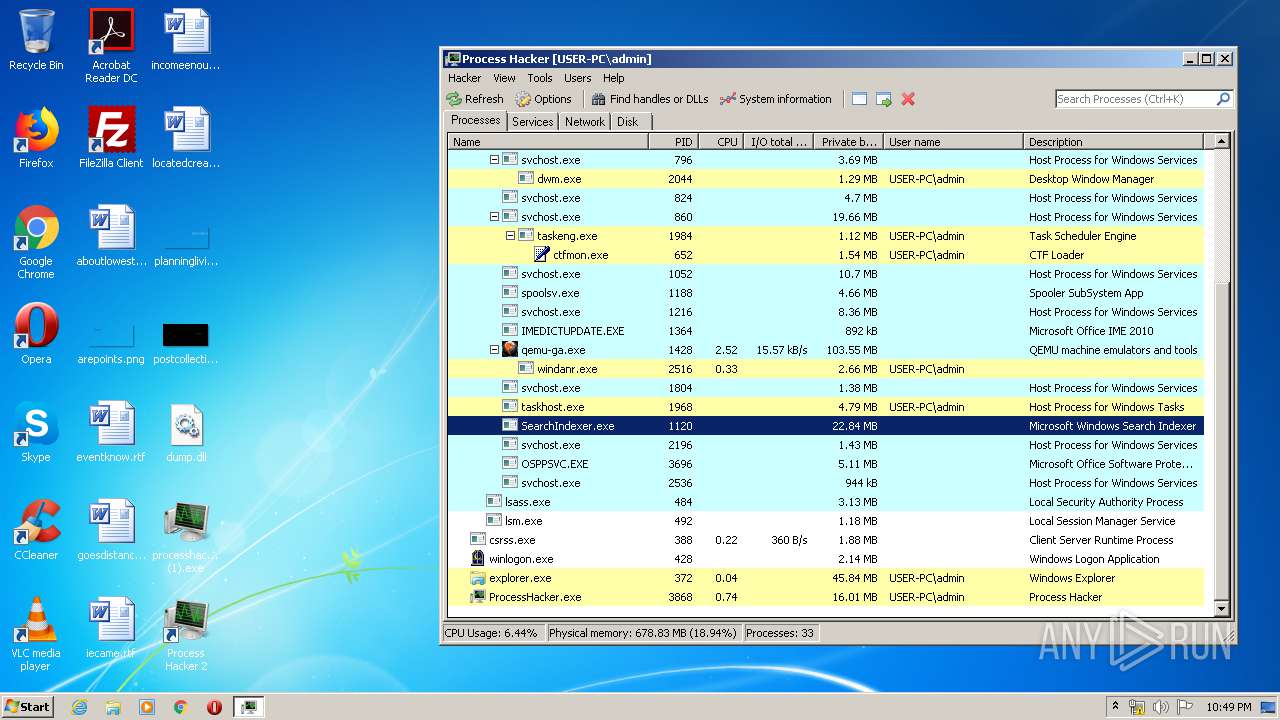Click the CPU Usage status bar entry
This screenshot has width=1280, height=720.
tap(491, 633)
